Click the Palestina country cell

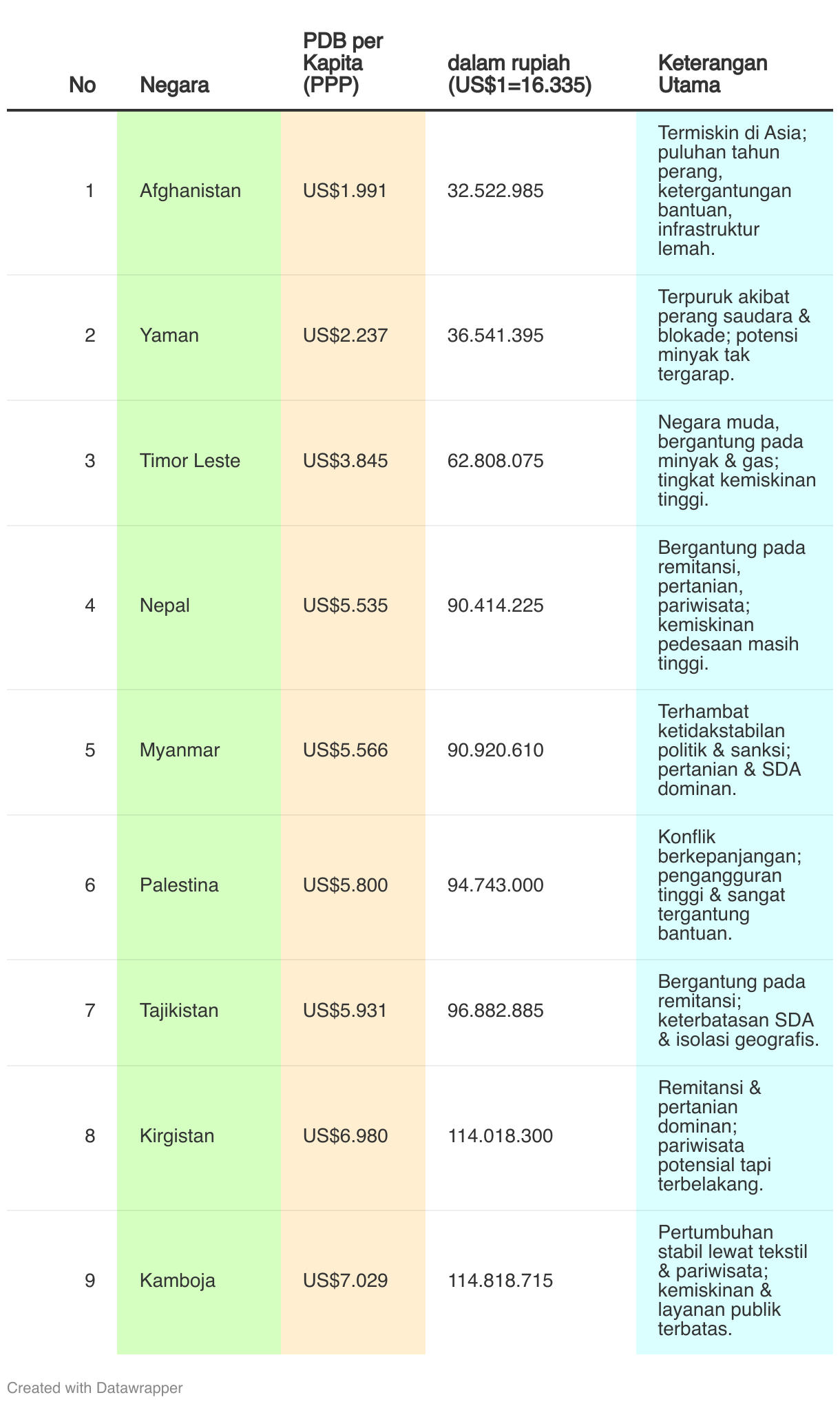[199, 887]
